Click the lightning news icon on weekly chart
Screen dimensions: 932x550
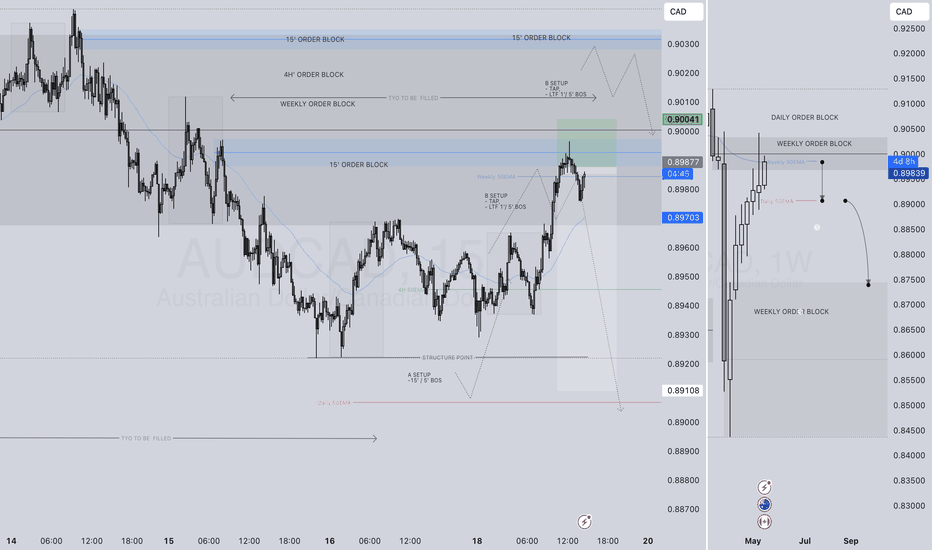pyautogui.click(x=764, y=488)
